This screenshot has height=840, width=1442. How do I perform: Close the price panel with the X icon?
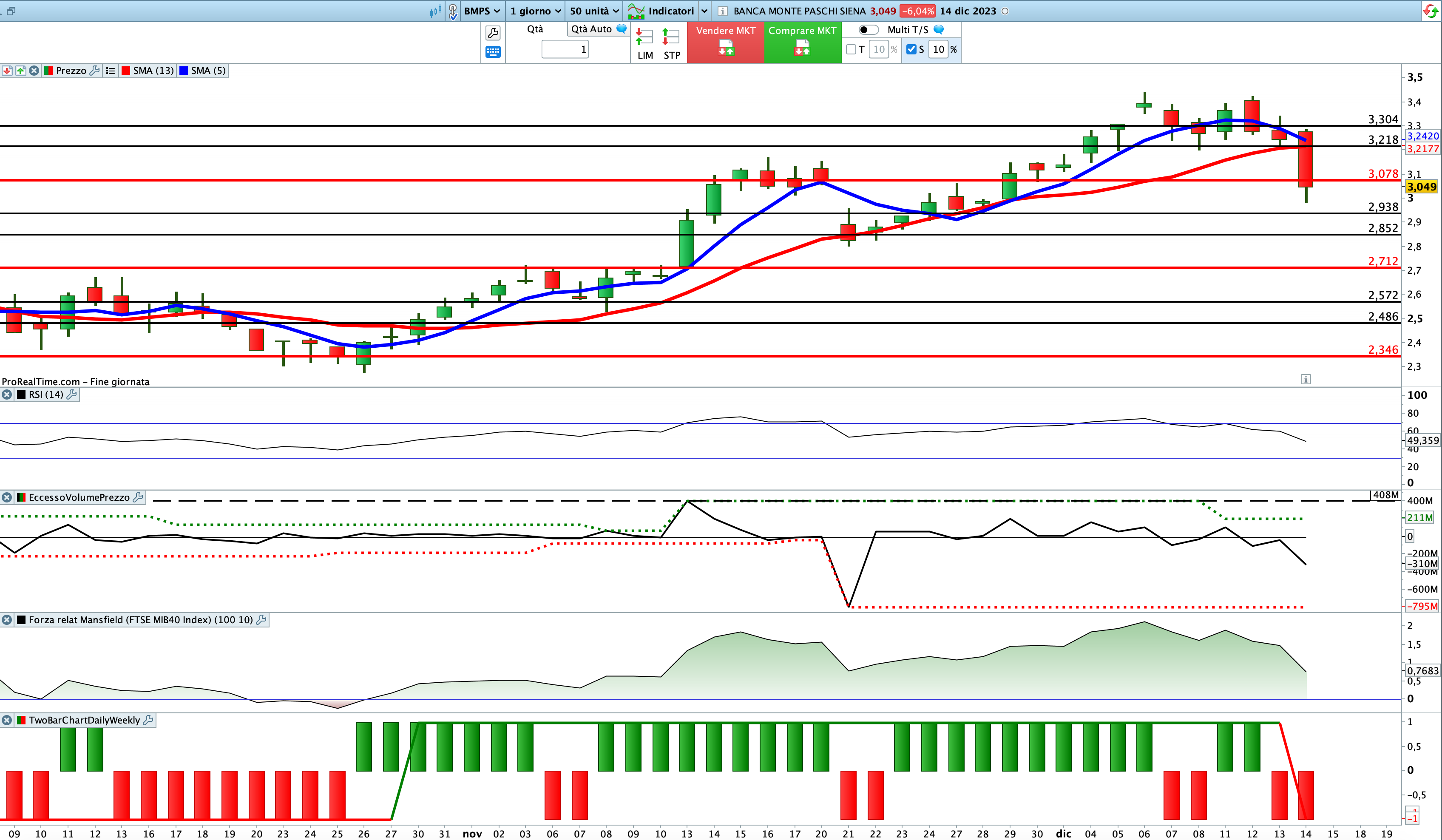(34, 71)
